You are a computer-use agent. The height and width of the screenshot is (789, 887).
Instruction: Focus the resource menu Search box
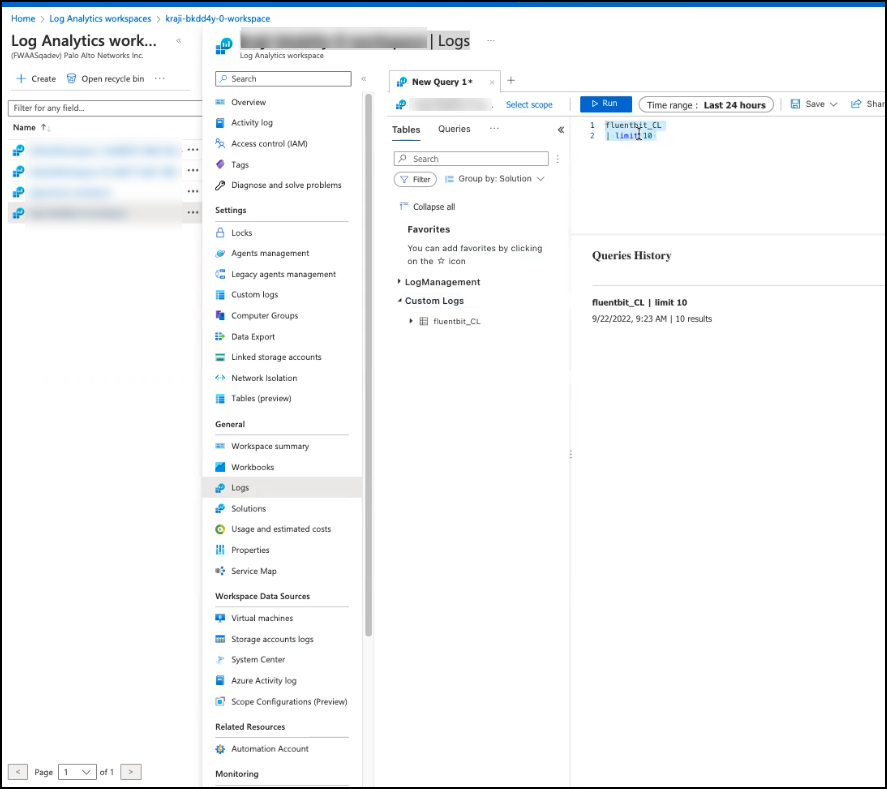[x=283, y=79]
